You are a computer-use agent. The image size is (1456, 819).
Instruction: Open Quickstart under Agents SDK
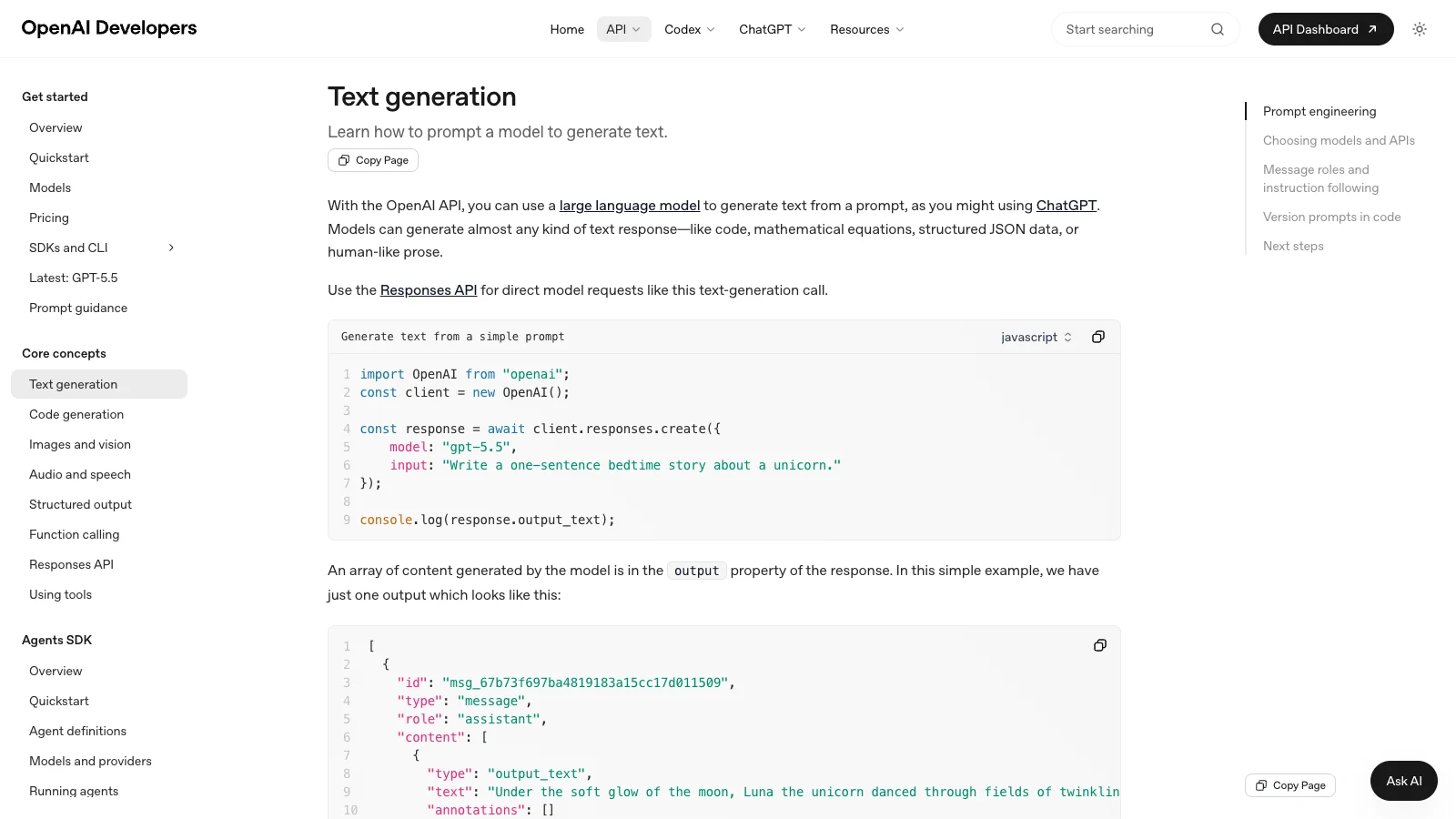pyautogui.click(x=59, y=701)
